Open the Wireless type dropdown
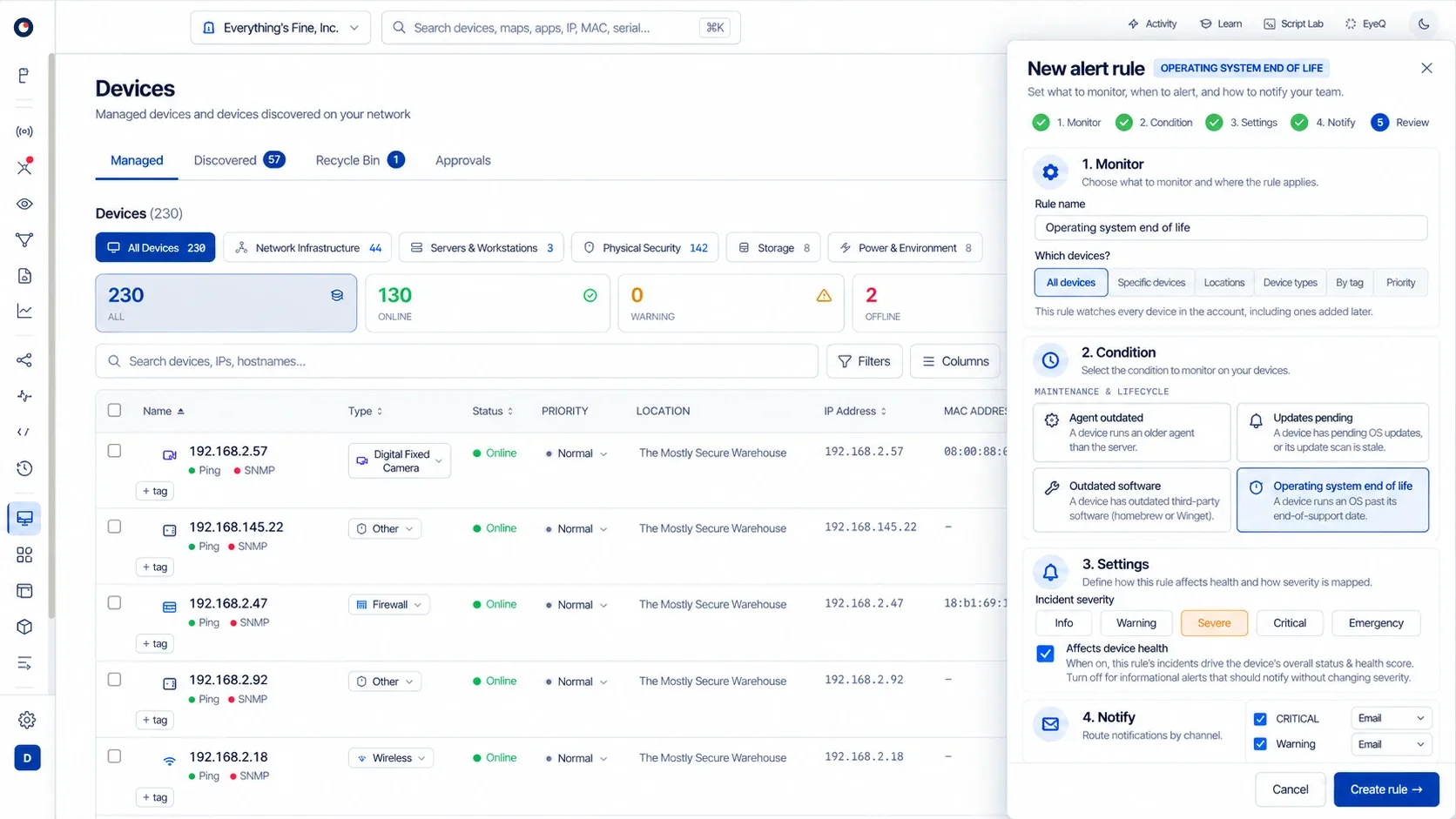The height and width of the screenshot is (819, 1456). [391, 758]
